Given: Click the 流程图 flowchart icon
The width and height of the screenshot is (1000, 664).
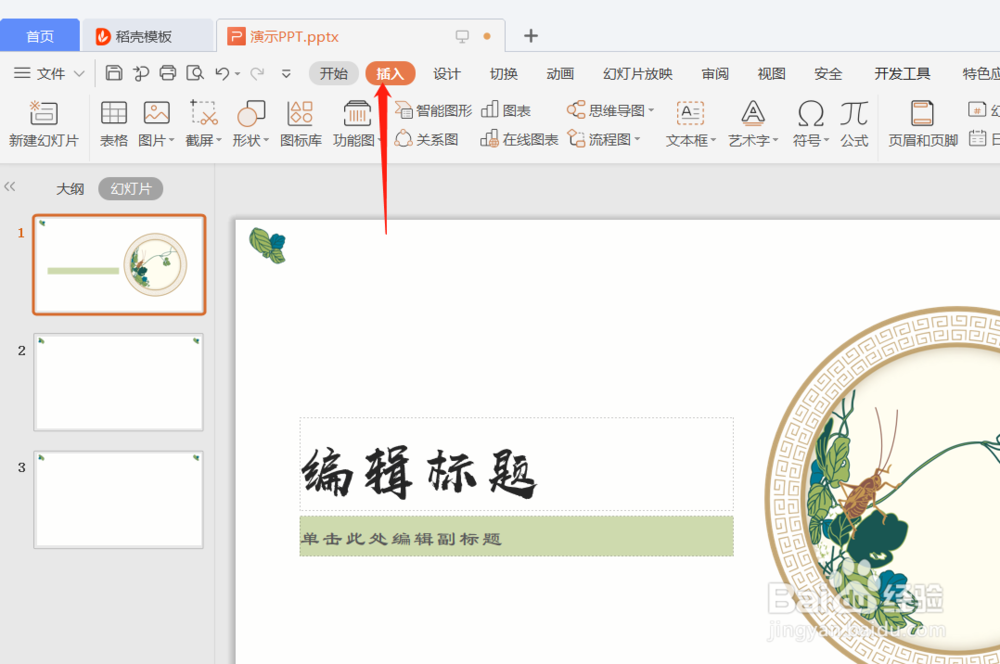Looking at the screenshot, I should click(577, 138).
